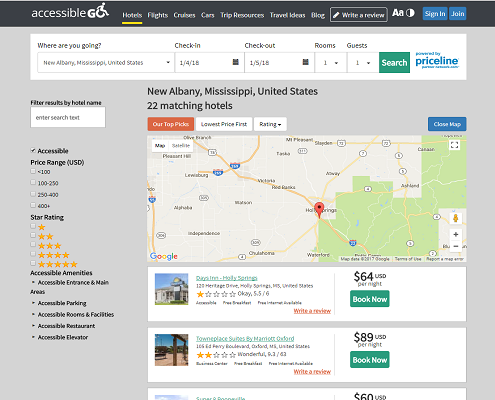
Task: Uncheck the Accessible filter checkbox
Action: pyautogui.click(x=33, y=150)
